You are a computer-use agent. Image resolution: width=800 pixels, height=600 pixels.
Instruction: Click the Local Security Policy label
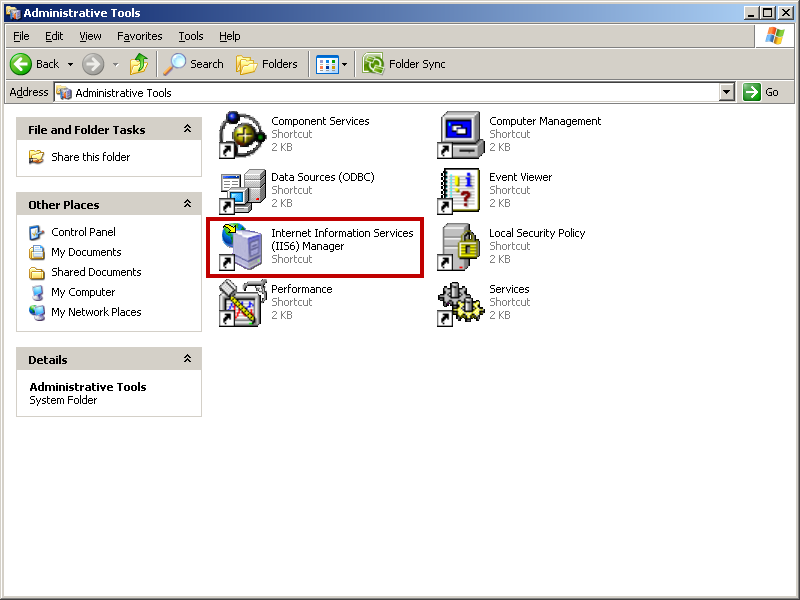(x=537, y=233)
